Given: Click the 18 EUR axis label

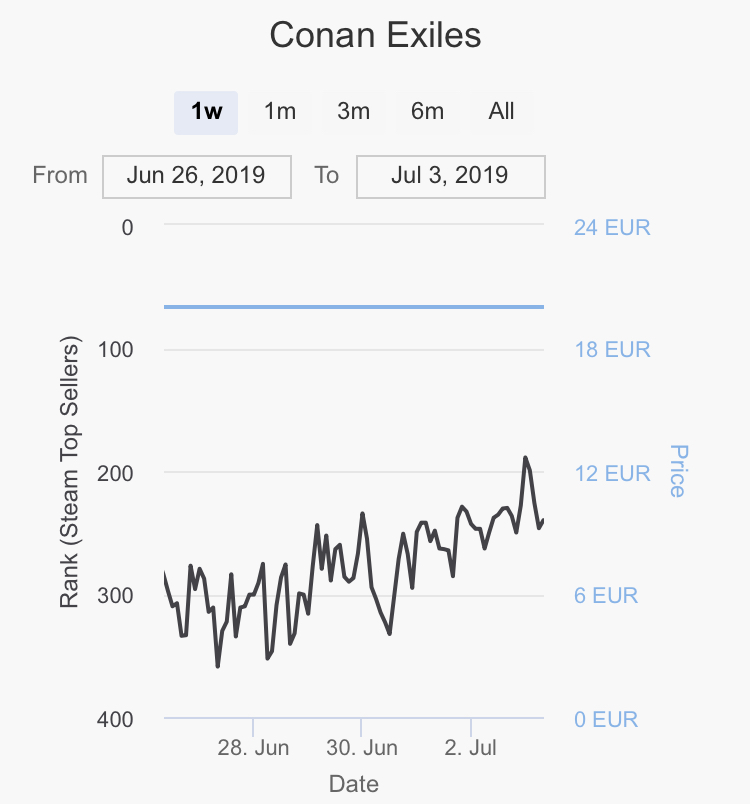Looking at the screenshot, I should tap(612, 350).
